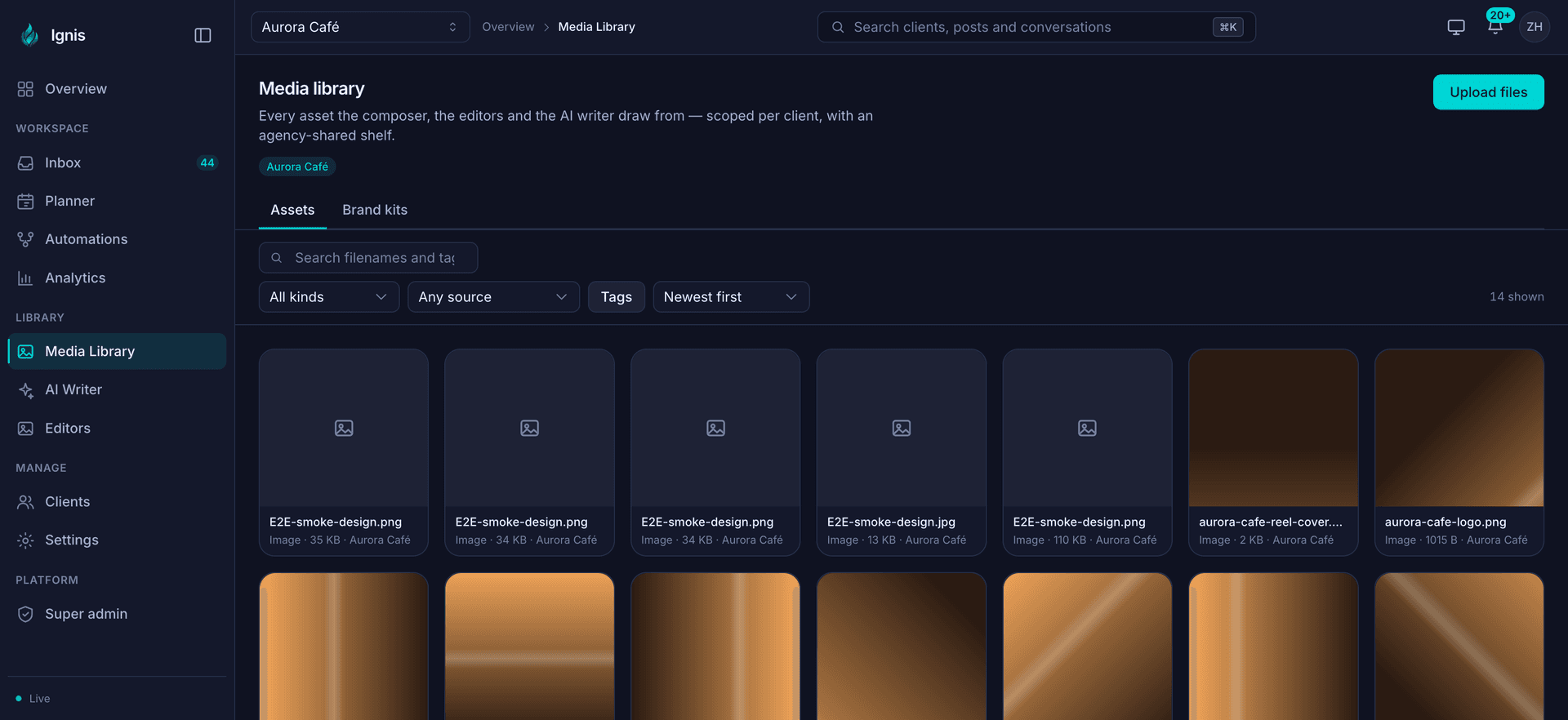Click the Editors image icon
The height and width of the screenshot is (720, 1568).
coord(25,429)
